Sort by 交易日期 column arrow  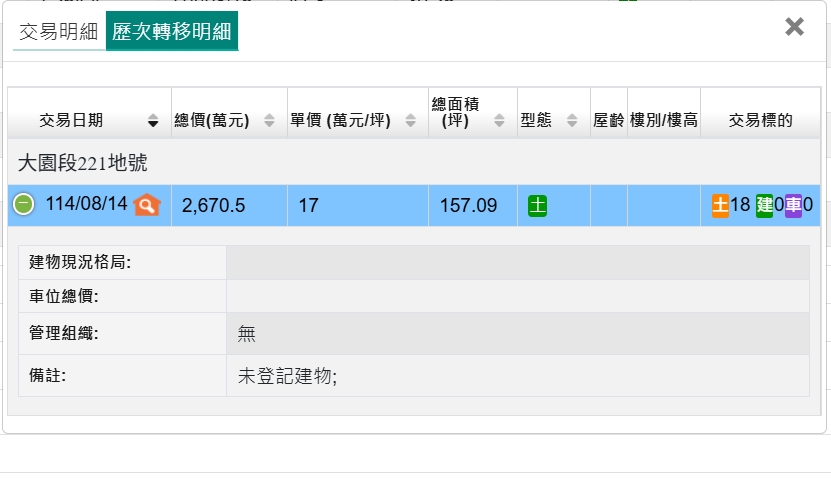pos(153,121)
